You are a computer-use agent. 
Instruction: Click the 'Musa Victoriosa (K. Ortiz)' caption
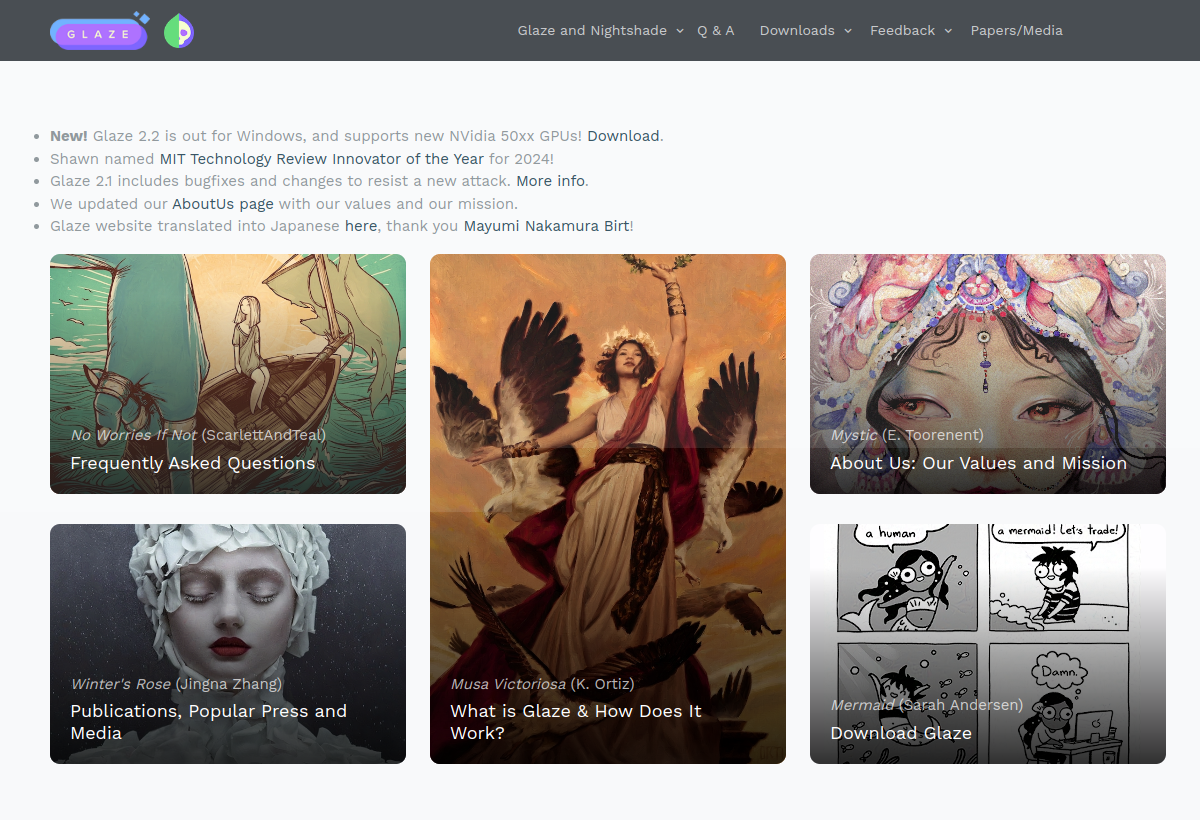point(542,684)
